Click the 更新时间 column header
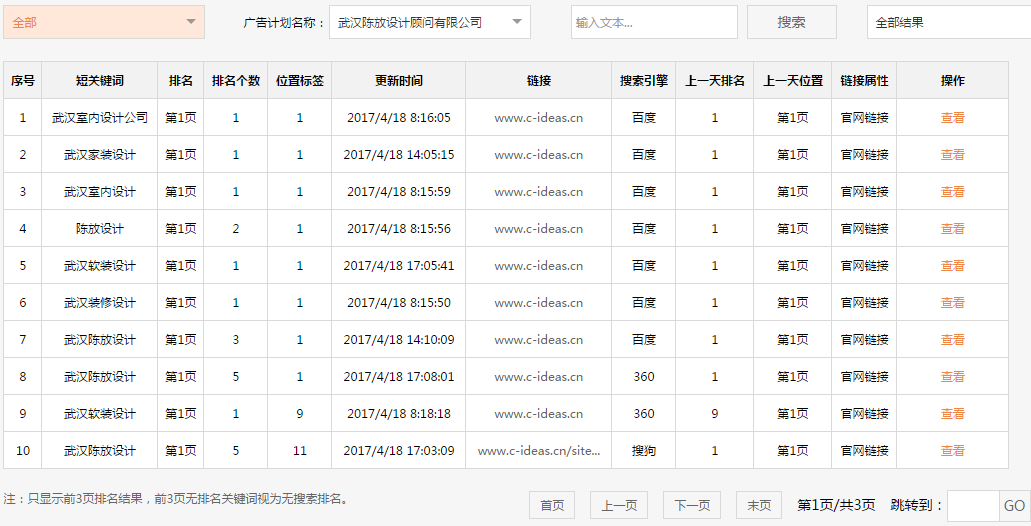This screenshot has height=526, width=1031. [398, 81]
